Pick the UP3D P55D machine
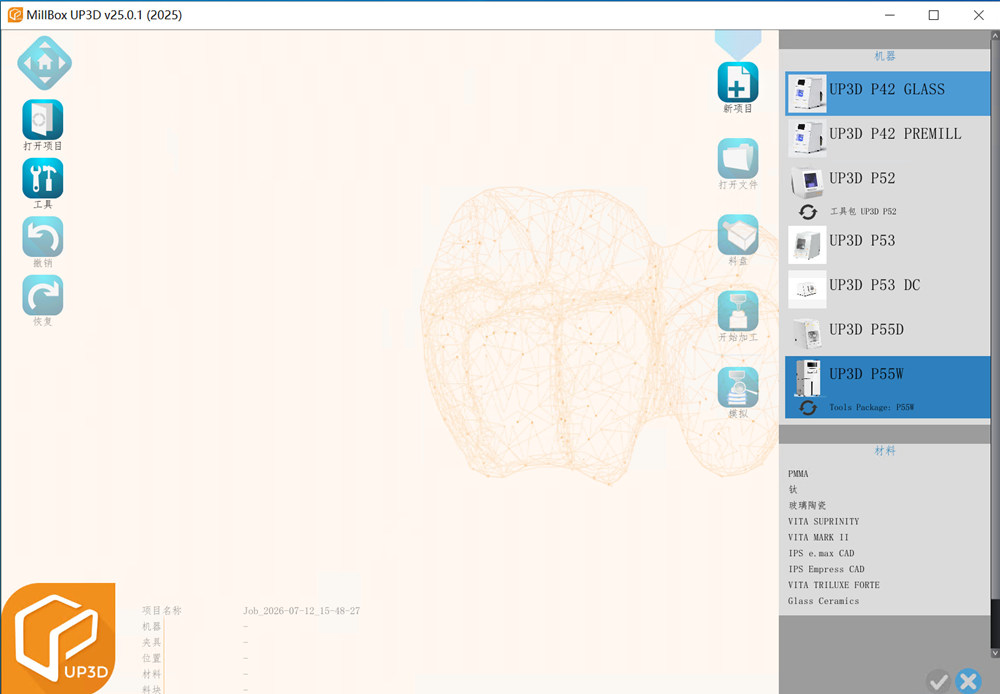This screenshot has height=694, width=1000. click(888, 334)
